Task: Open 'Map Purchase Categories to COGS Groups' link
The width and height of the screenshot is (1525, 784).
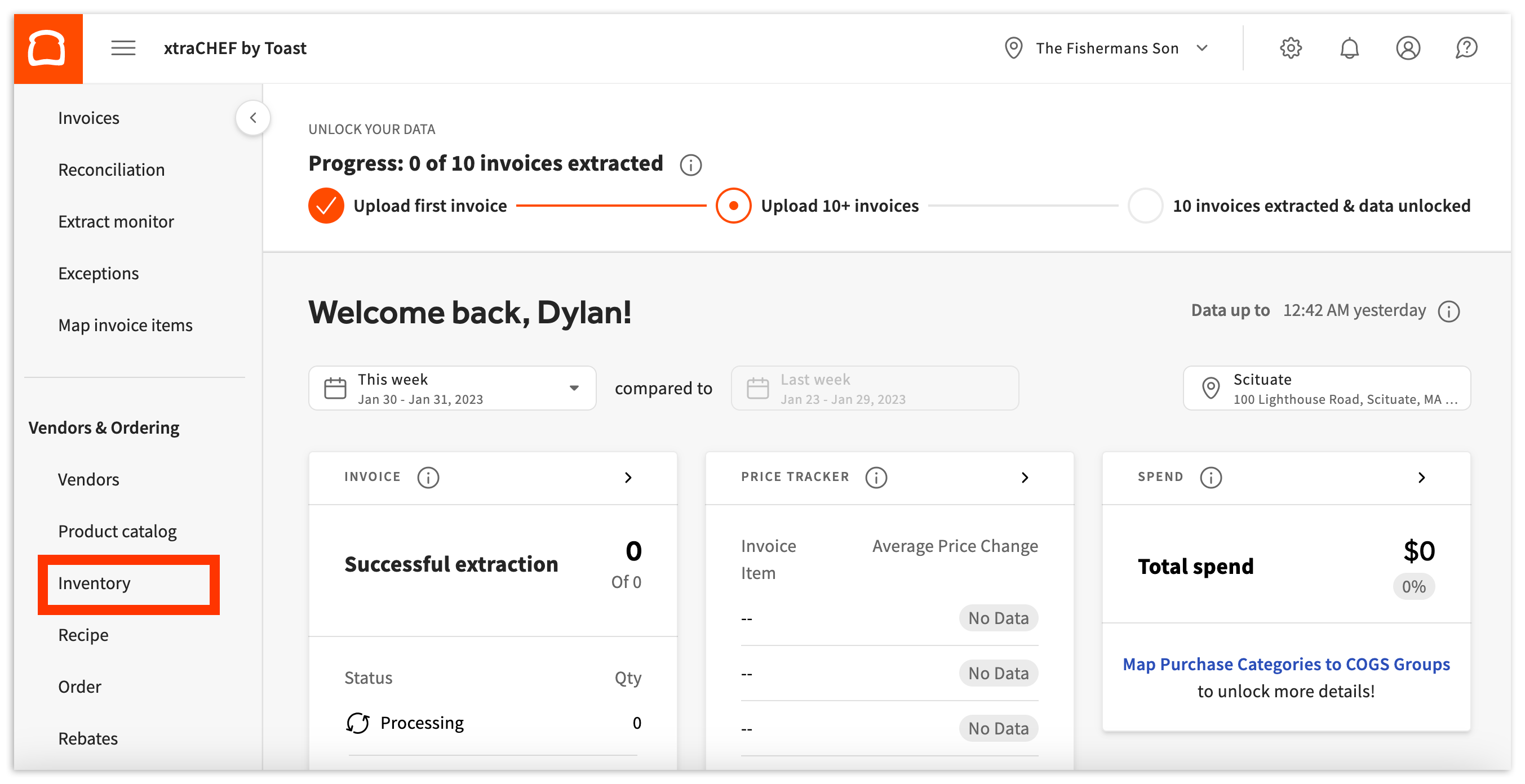Action: pos(1286,664)
